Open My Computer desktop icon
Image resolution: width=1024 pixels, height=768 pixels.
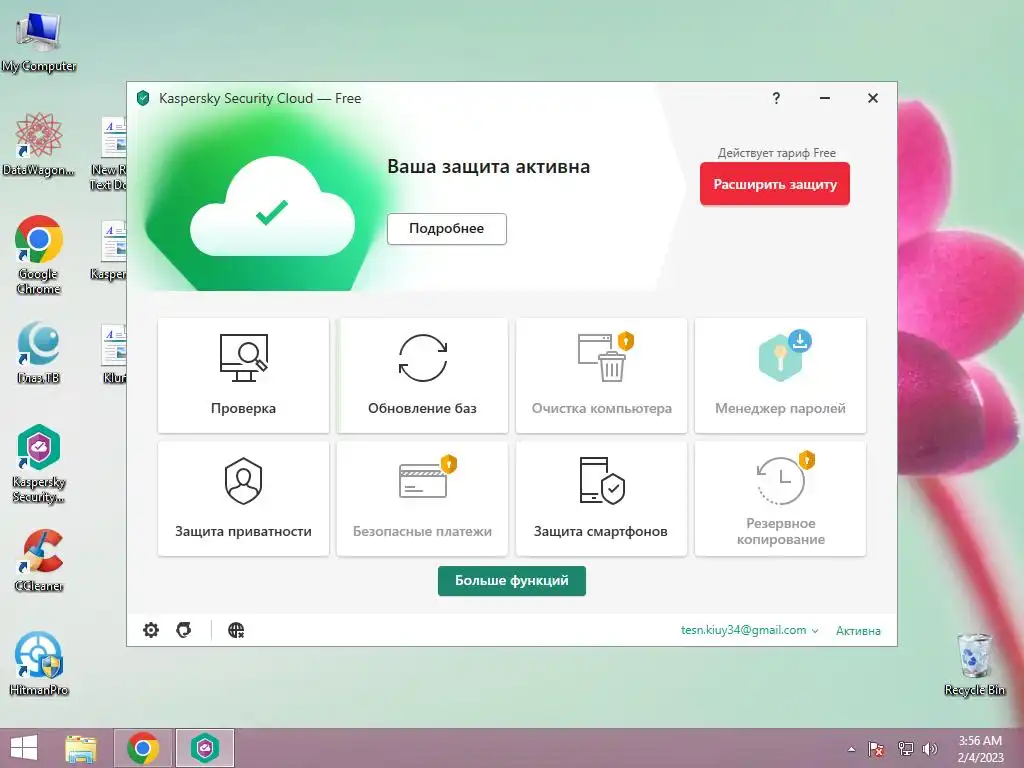tap(39, 42)
